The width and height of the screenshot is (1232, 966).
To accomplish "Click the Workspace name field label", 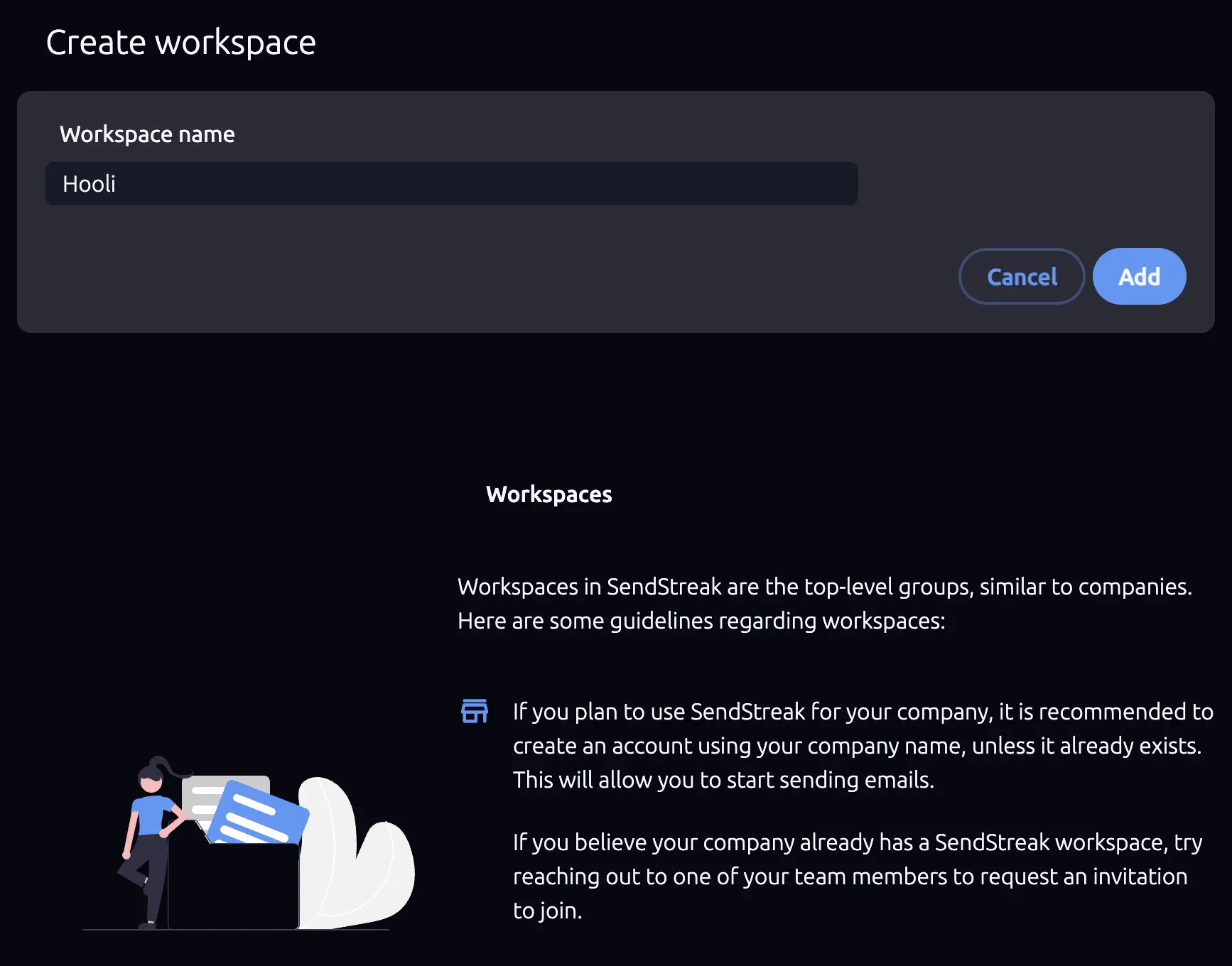I will (147, 134).
